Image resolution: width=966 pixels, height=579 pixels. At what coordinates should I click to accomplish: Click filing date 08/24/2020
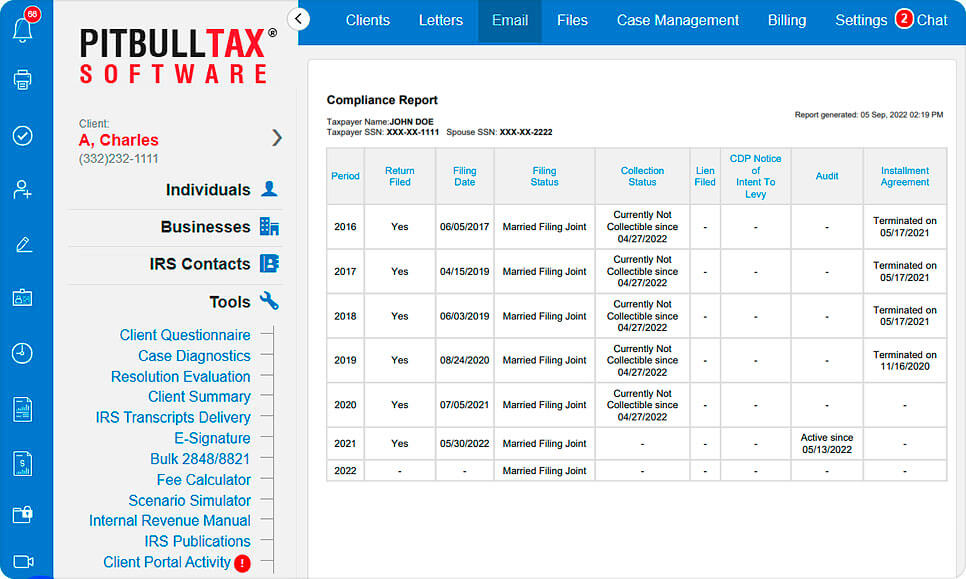click(465, 360)
